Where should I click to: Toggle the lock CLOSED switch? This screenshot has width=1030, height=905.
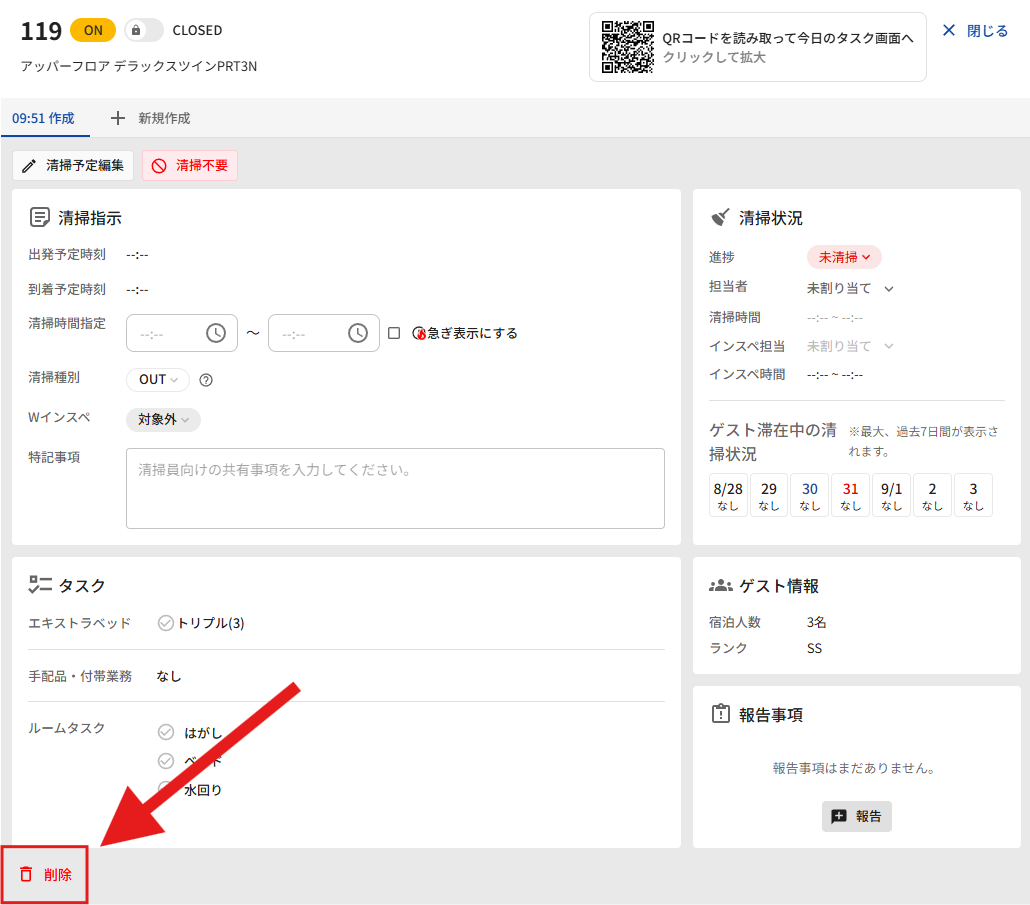[144, 30]
